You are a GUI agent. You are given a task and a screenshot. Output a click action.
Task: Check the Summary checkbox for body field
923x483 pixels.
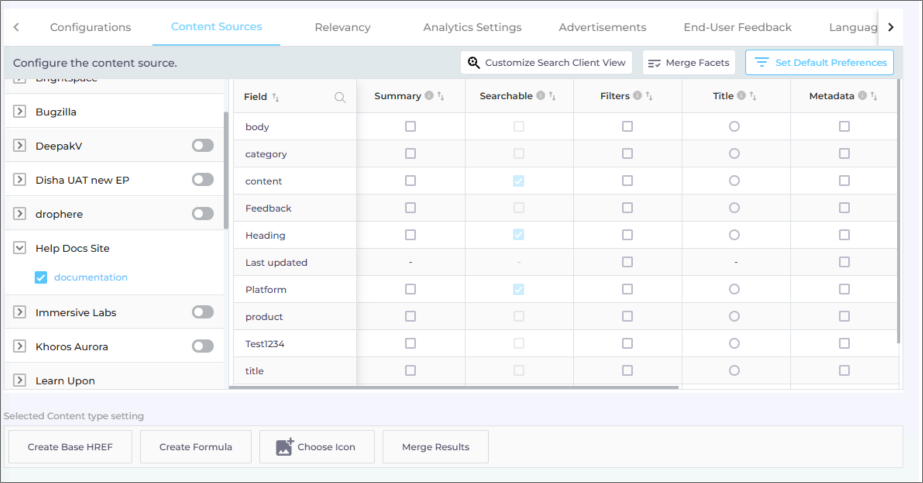point(410,127)
